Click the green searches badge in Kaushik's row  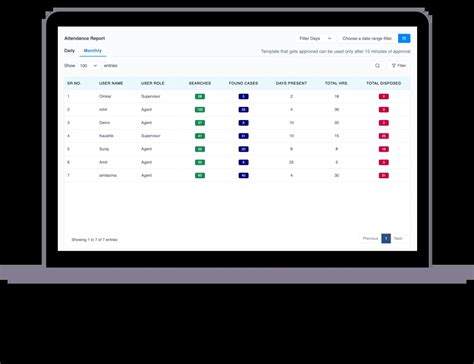click(200, 136)
